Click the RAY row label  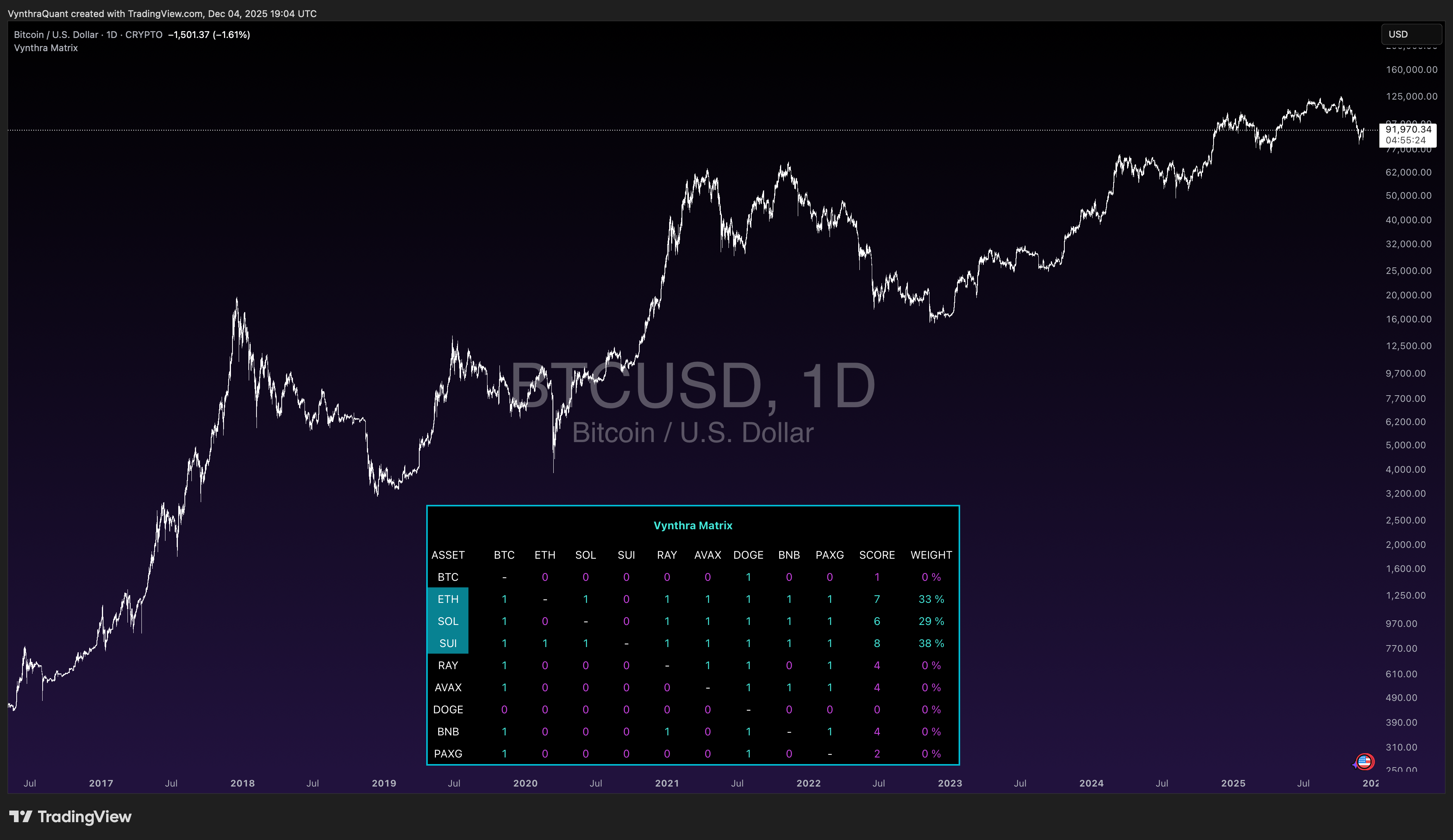pyautogui.click(x=448, y=665)
